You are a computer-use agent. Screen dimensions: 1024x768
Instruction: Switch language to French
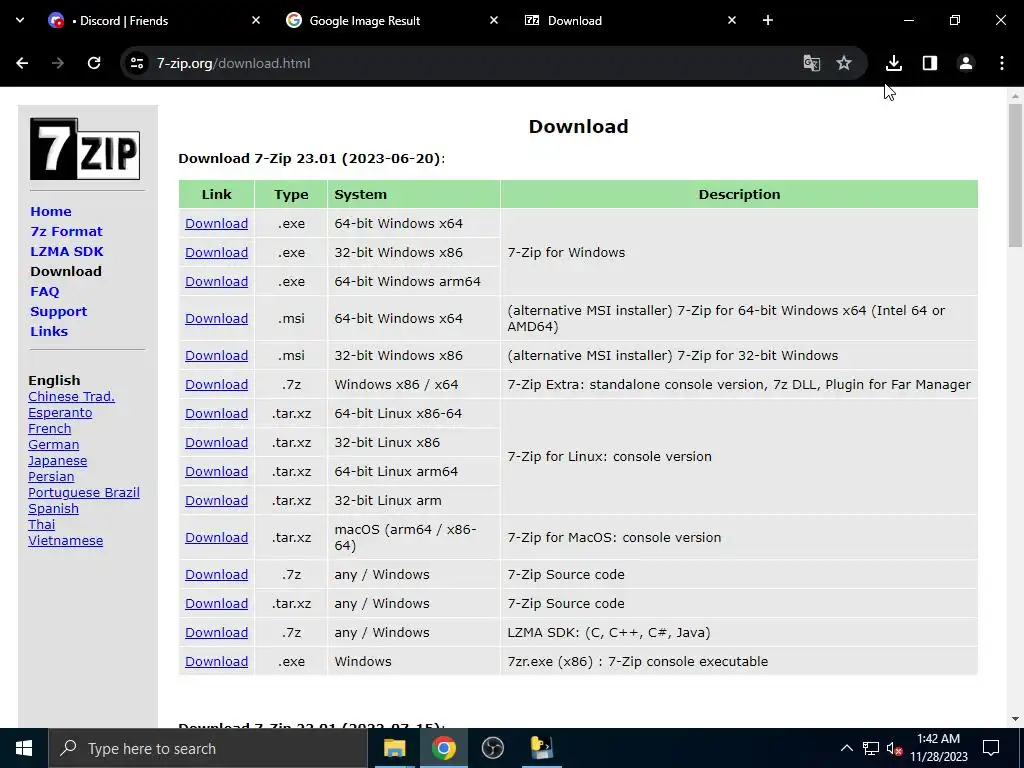[50, 428]
